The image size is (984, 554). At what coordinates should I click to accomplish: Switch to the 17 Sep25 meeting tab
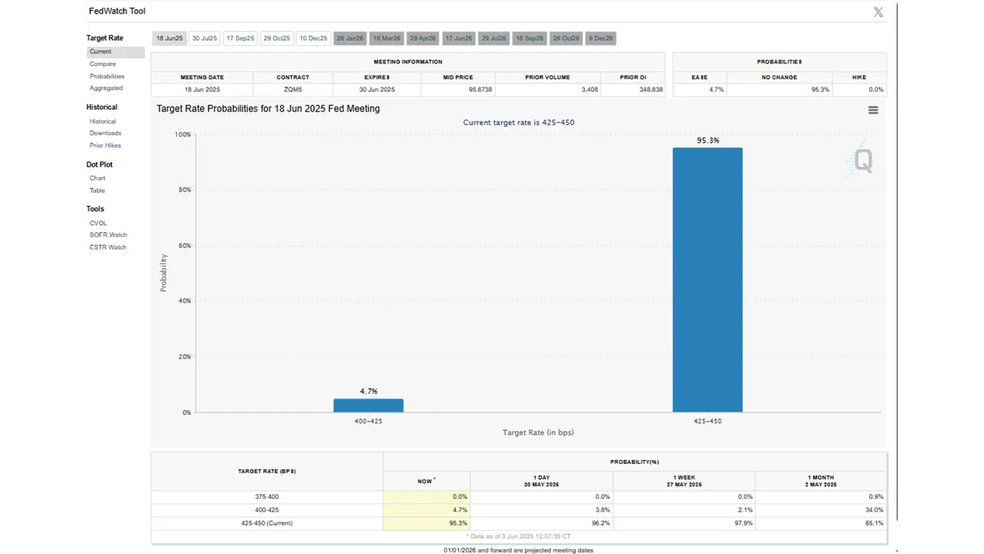click(240, 38)
